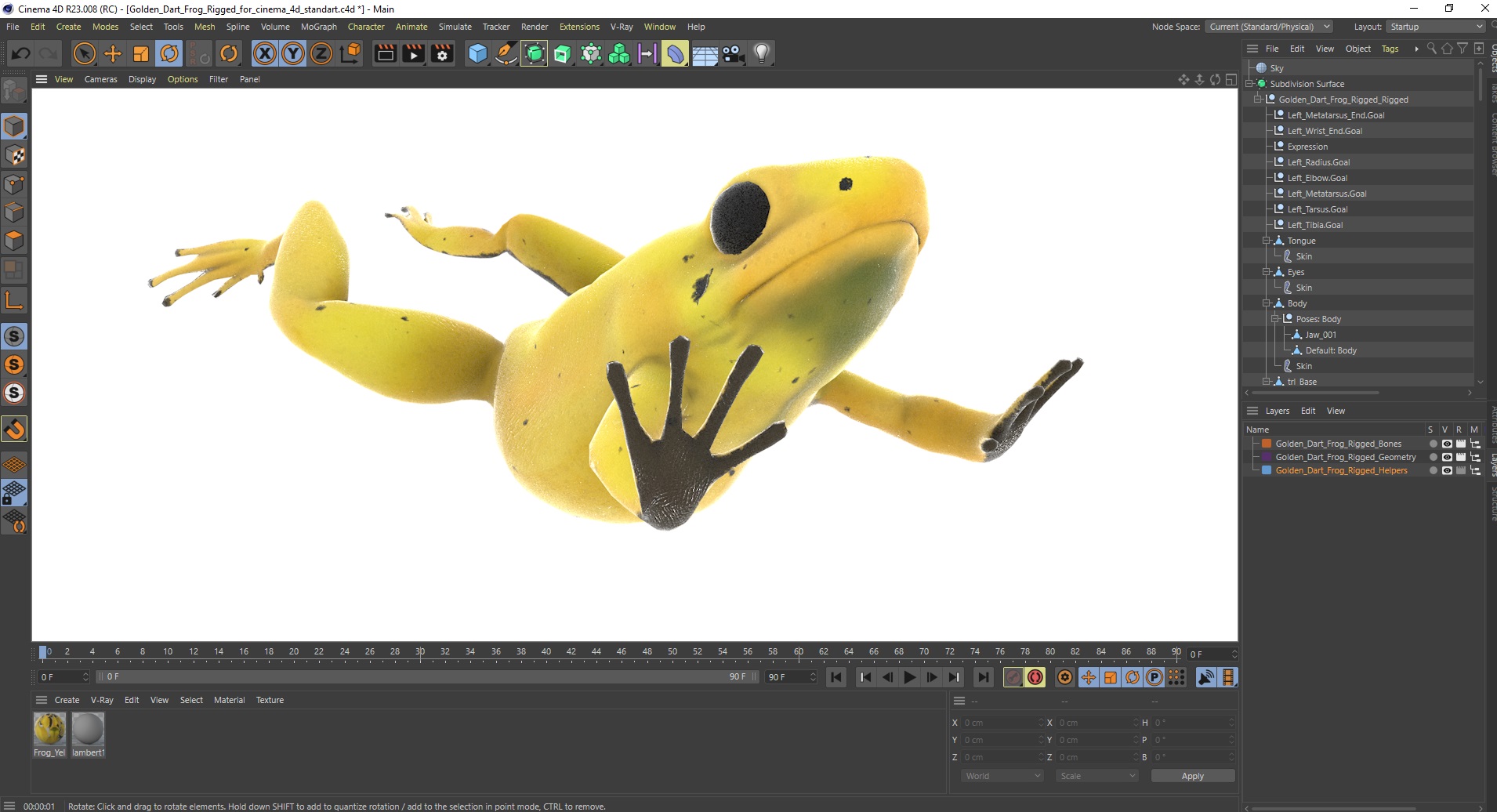Collapse the Eyes object node

pos(1267,272)
